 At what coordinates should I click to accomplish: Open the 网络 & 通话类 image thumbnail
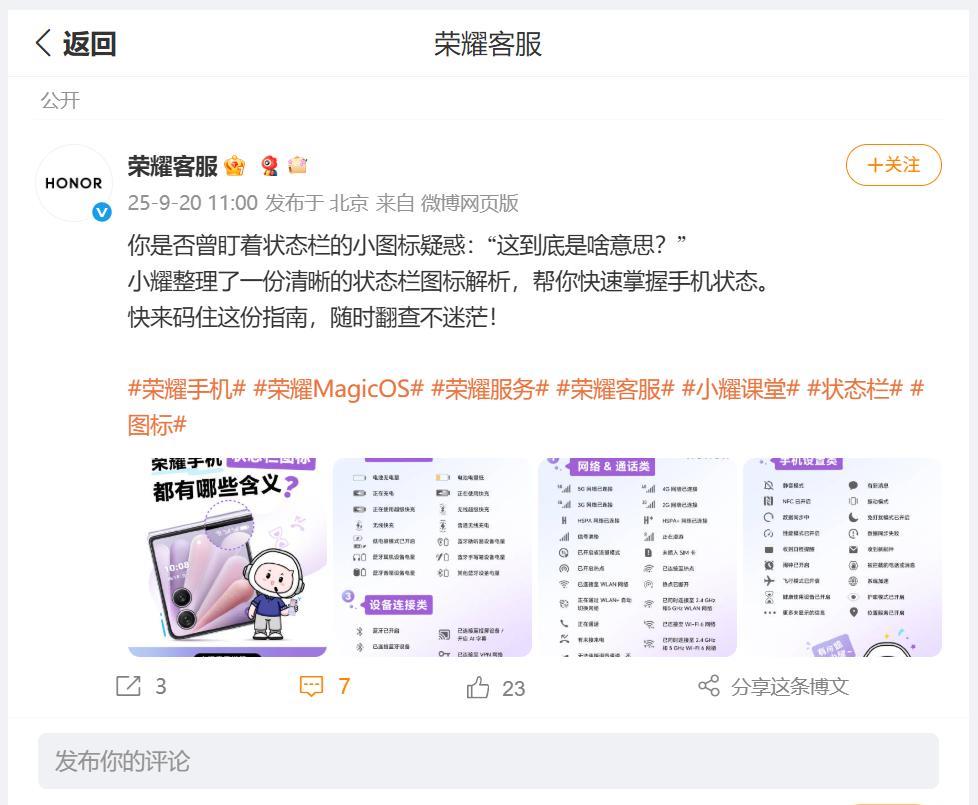[x=637, y=557]
